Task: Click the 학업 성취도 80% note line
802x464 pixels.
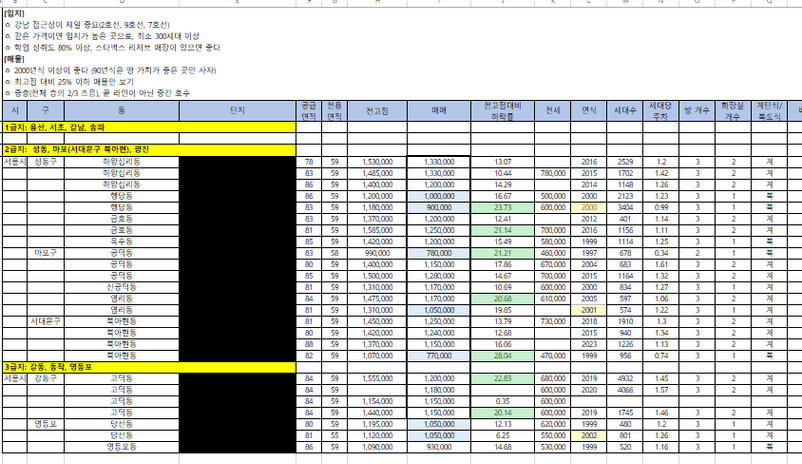Action: click(113, 48)
